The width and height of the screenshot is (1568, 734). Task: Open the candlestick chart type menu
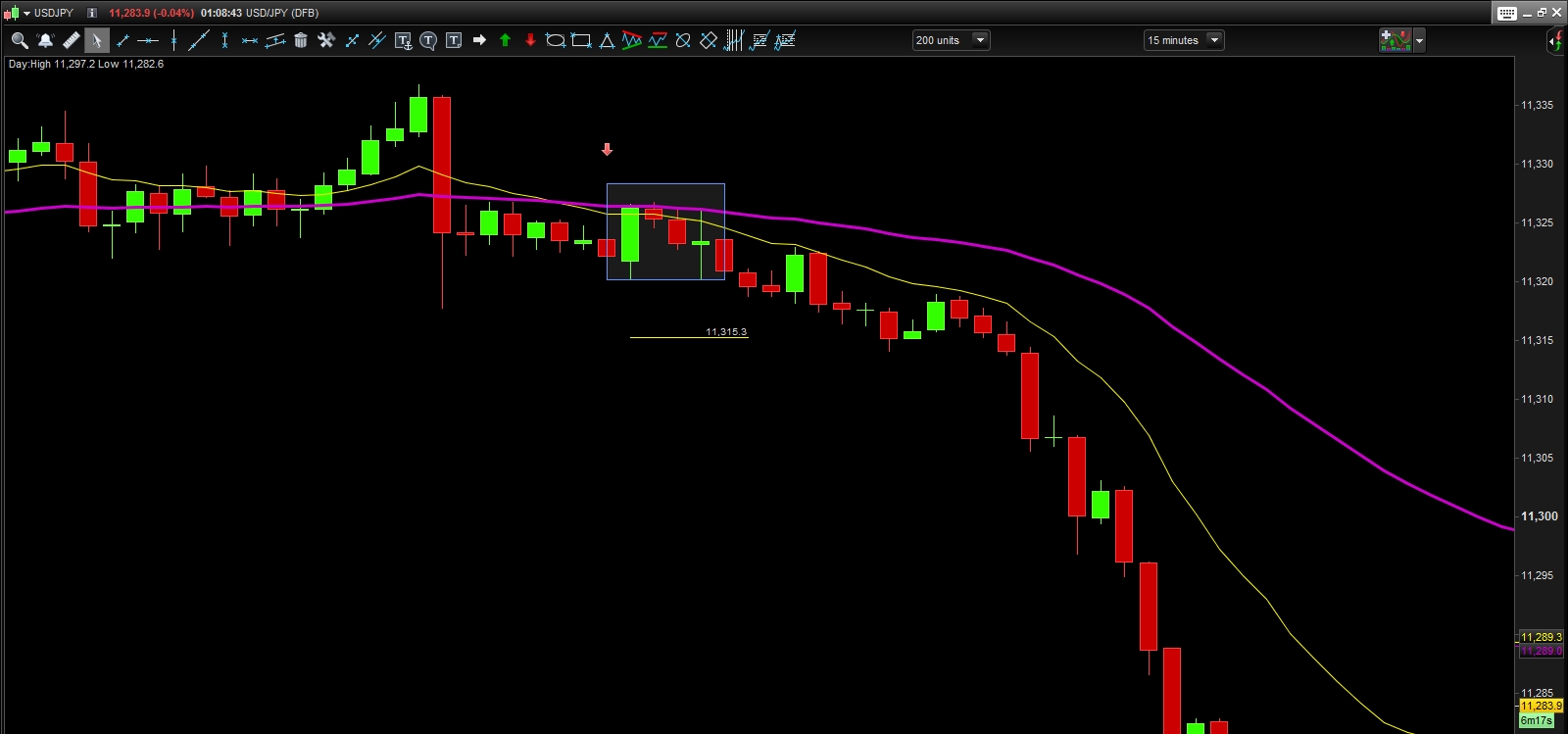click(x=17, y=13)
